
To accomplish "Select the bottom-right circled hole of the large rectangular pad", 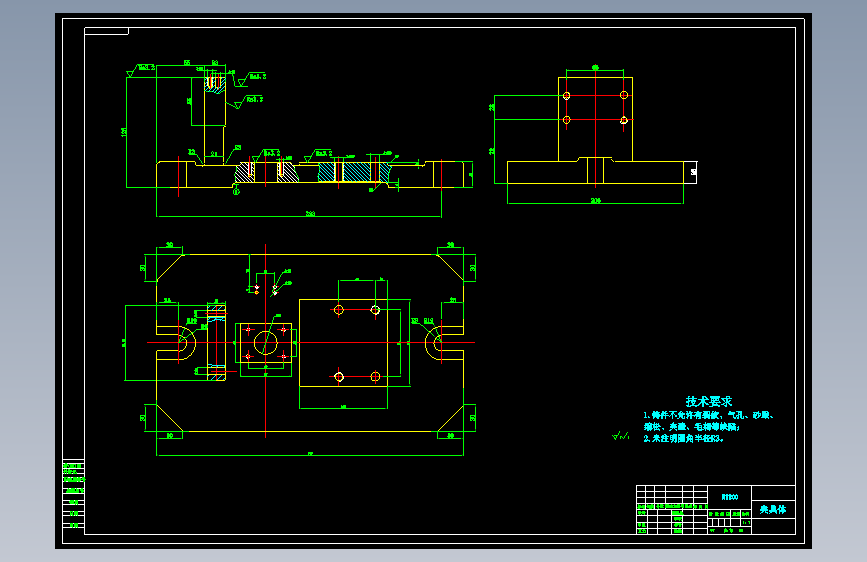I will click(375, 377).
